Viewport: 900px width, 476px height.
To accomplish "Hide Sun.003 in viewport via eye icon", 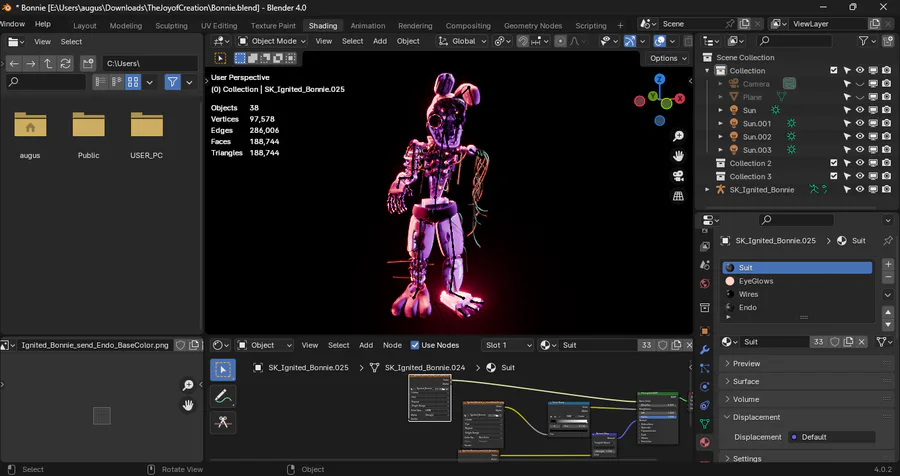I will click(x=860, y=150).
